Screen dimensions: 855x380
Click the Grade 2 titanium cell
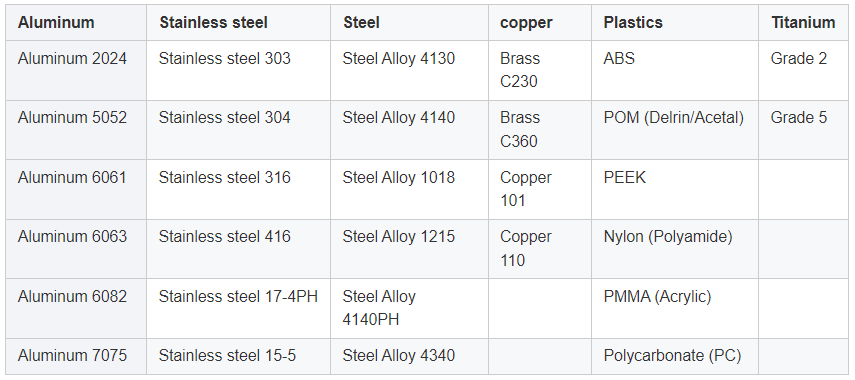(803, 70)
